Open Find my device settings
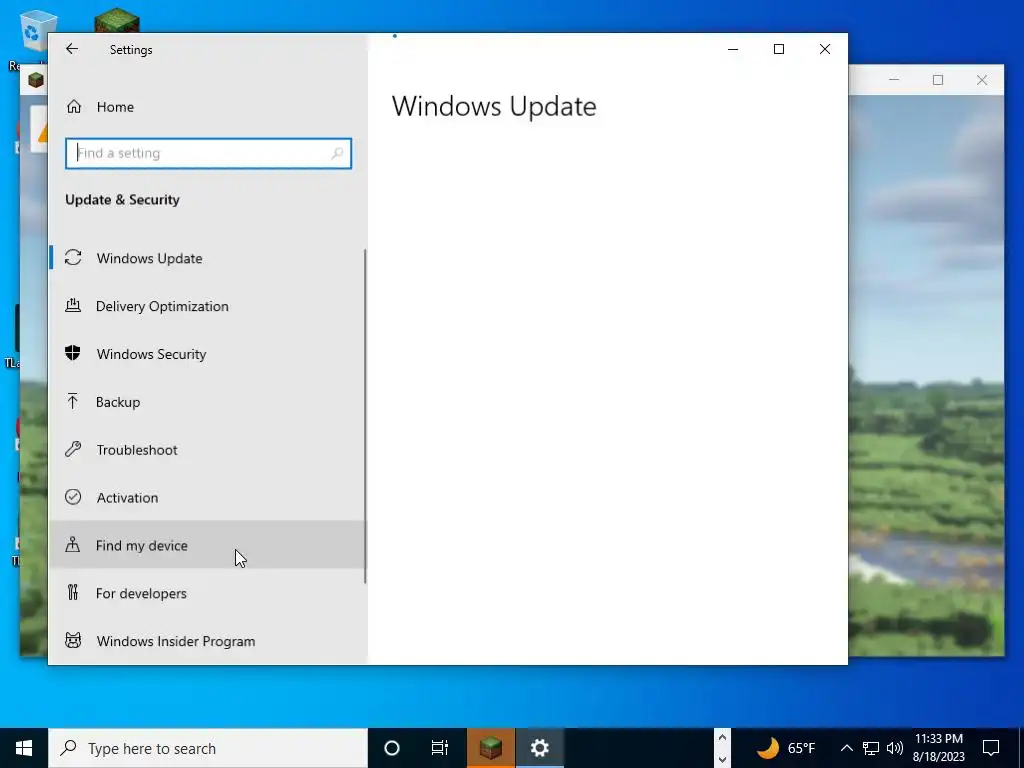 tap(208, 545)
